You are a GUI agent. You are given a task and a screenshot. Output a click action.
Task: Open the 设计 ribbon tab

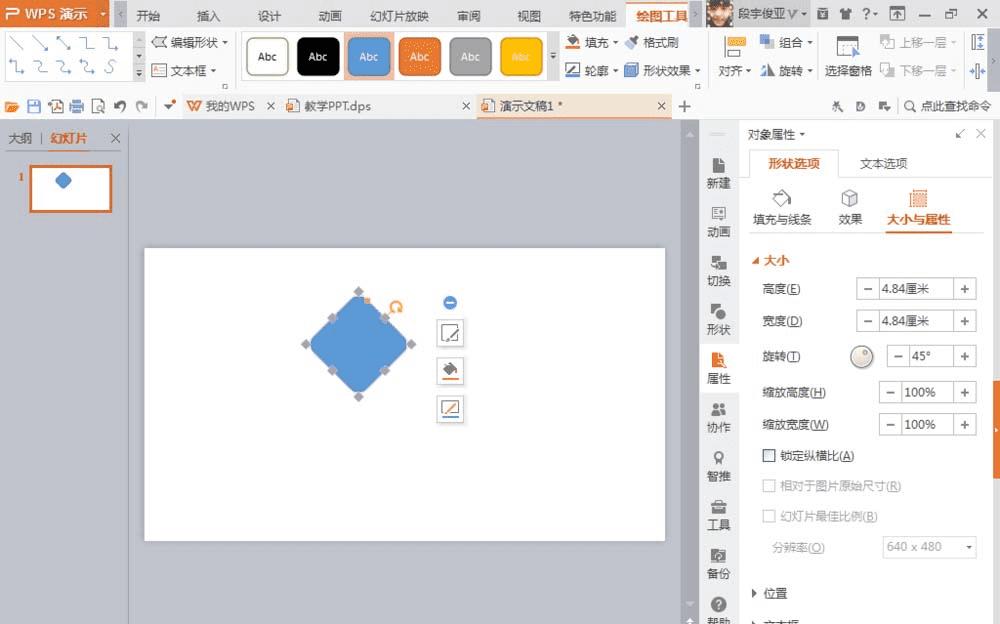point(269,16)
